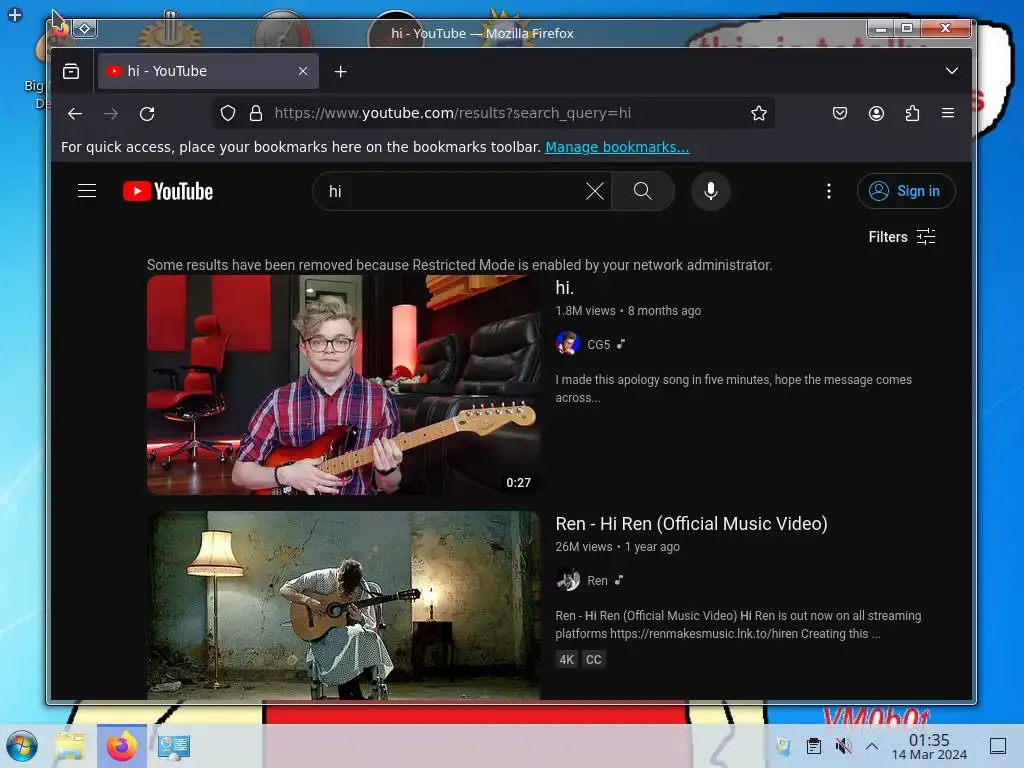The width and height of the screenshot is (1024, 768).
Task: Save page to Pocket
Action: 840,113
